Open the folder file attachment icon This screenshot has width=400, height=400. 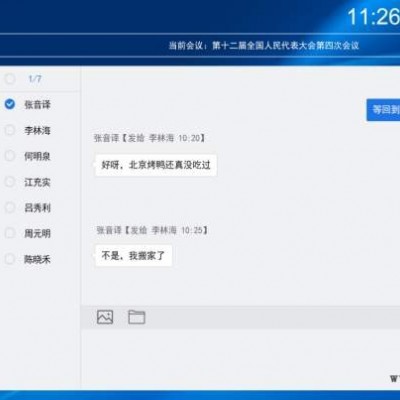point(137,317)
